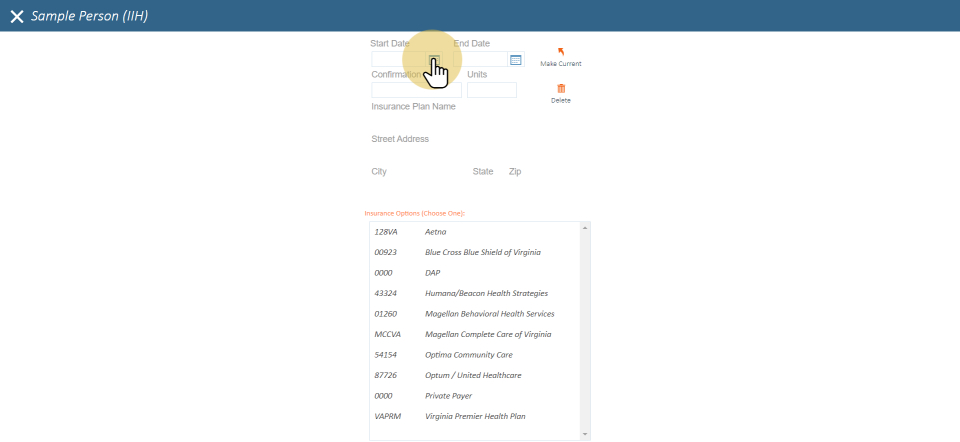Select Magellan Complete Care of Virginia
960x442 pixels.
point(487,334)
